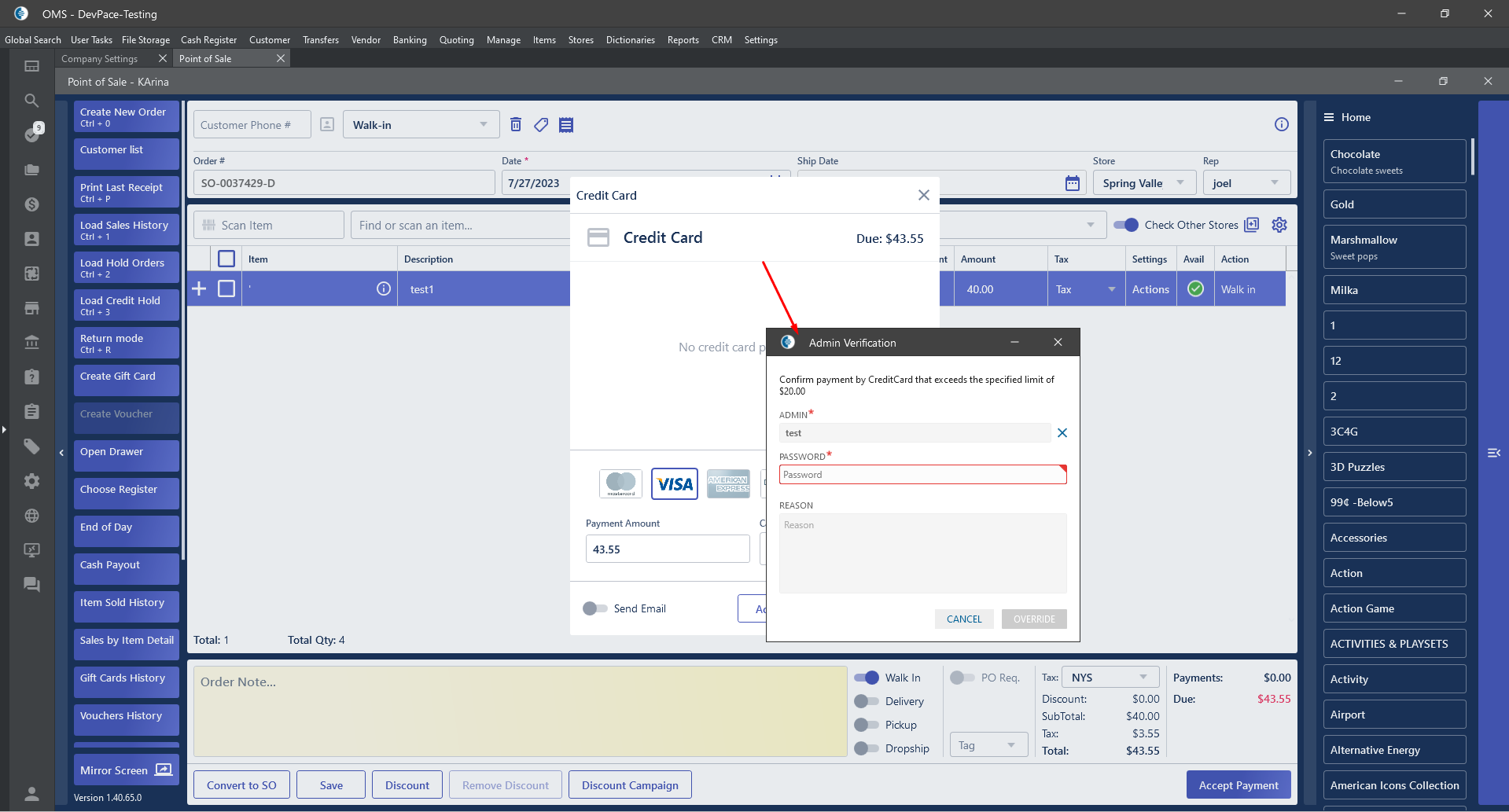
Task: Click the user profile icon at sidebar bottom
Action: point(31,793)
